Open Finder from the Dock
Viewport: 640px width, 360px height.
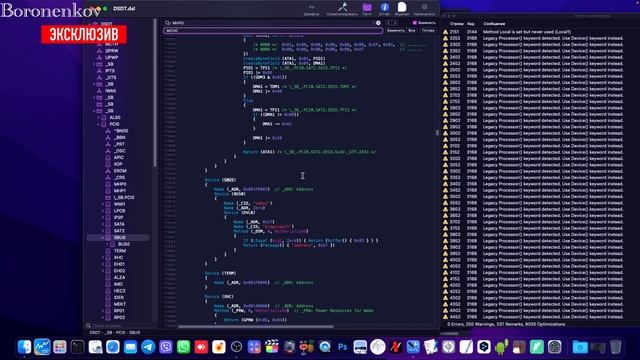24,347
